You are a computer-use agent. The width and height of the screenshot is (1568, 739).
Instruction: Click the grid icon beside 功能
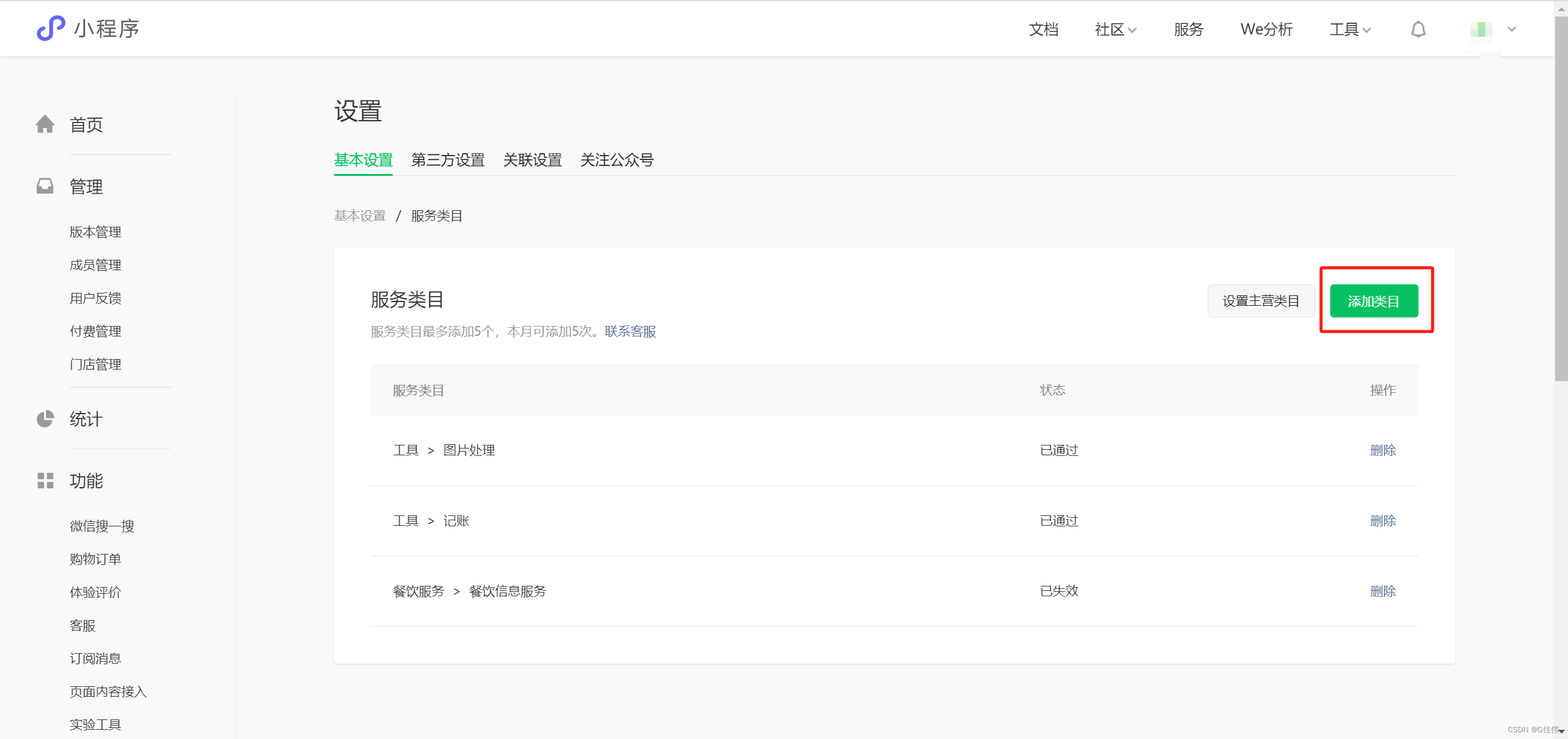point(45,480)
